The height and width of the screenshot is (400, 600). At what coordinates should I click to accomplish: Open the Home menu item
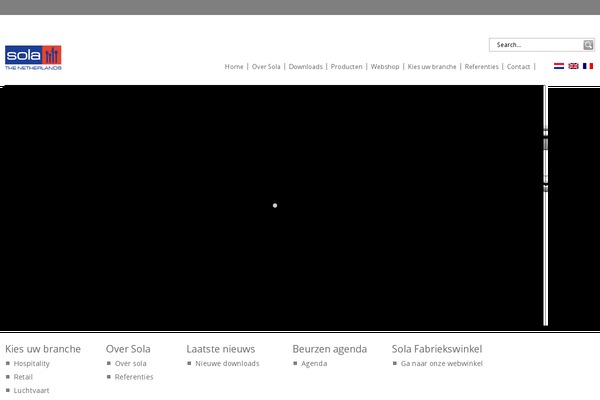click(234, 67)
